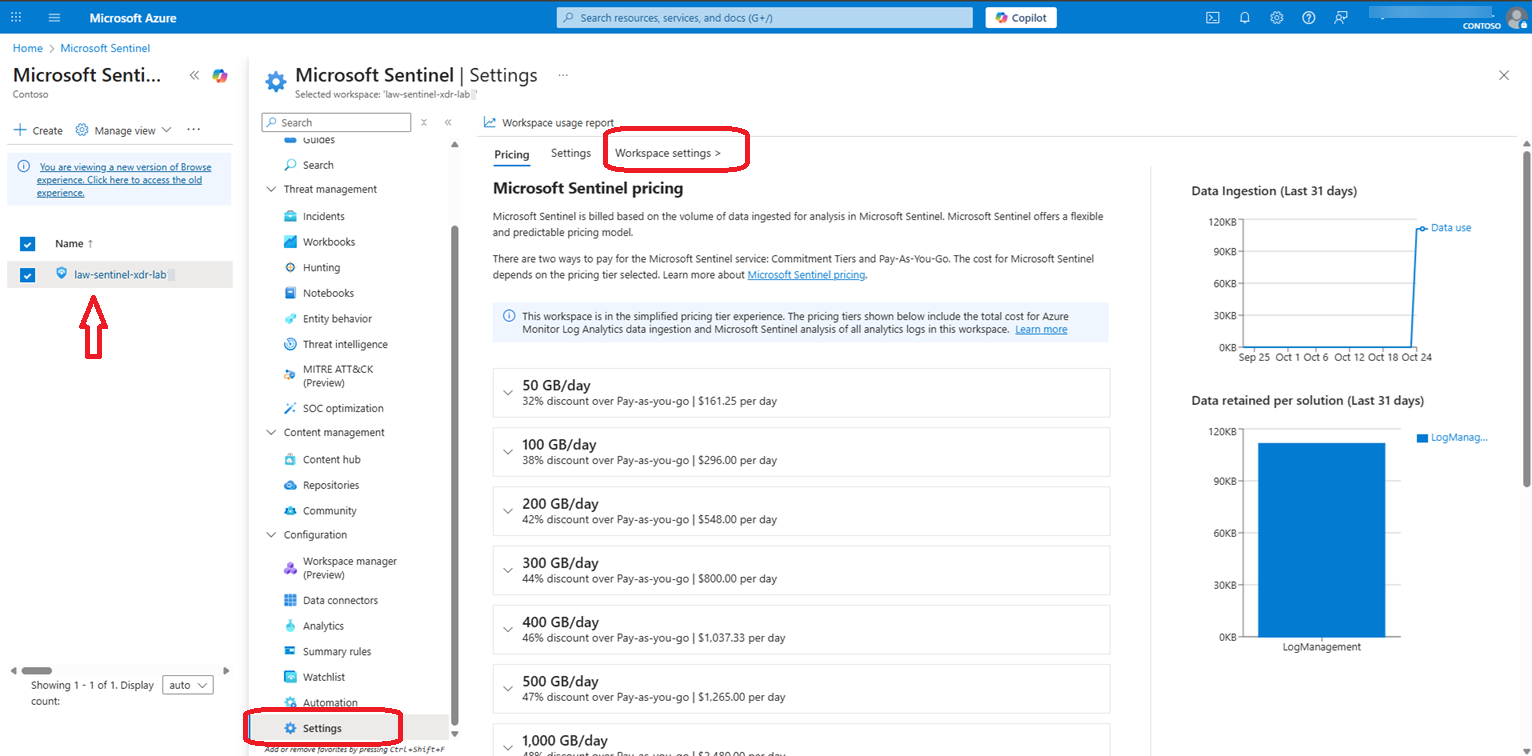
Task: Open Cloud Shell icon in top bar
Action: pyautogui.click(x=1212, y=18)
